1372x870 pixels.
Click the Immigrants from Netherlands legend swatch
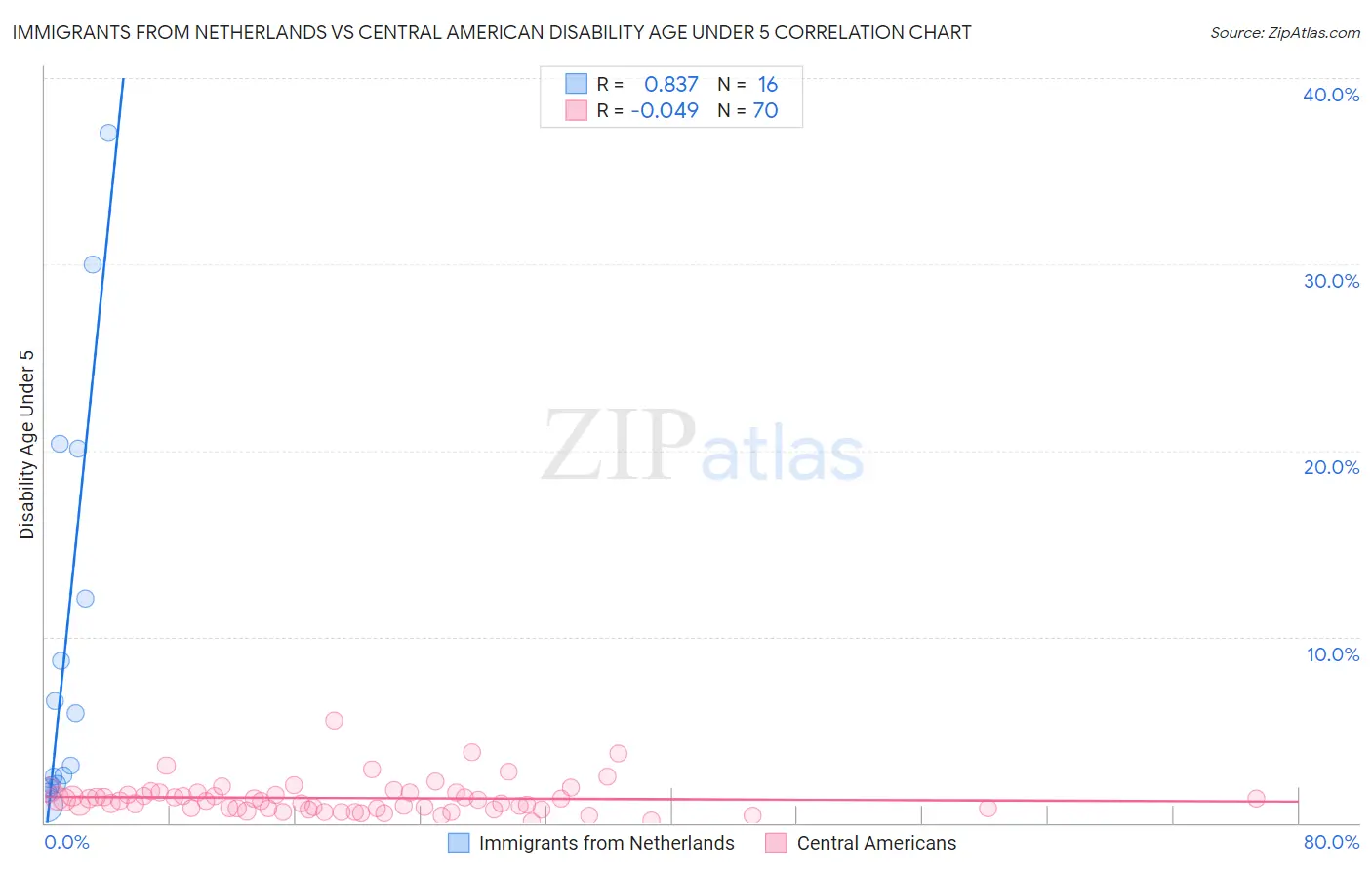tap(459, 843)
